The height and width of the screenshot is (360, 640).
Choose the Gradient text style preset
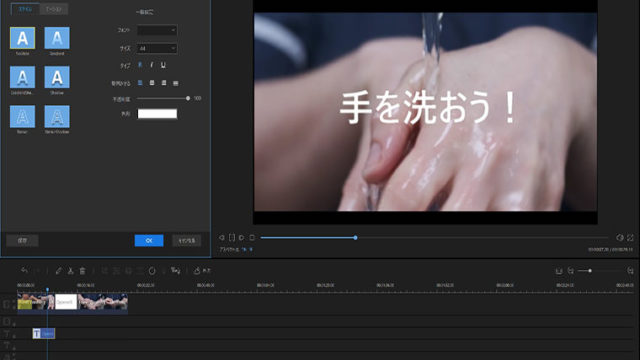[57, 38]
